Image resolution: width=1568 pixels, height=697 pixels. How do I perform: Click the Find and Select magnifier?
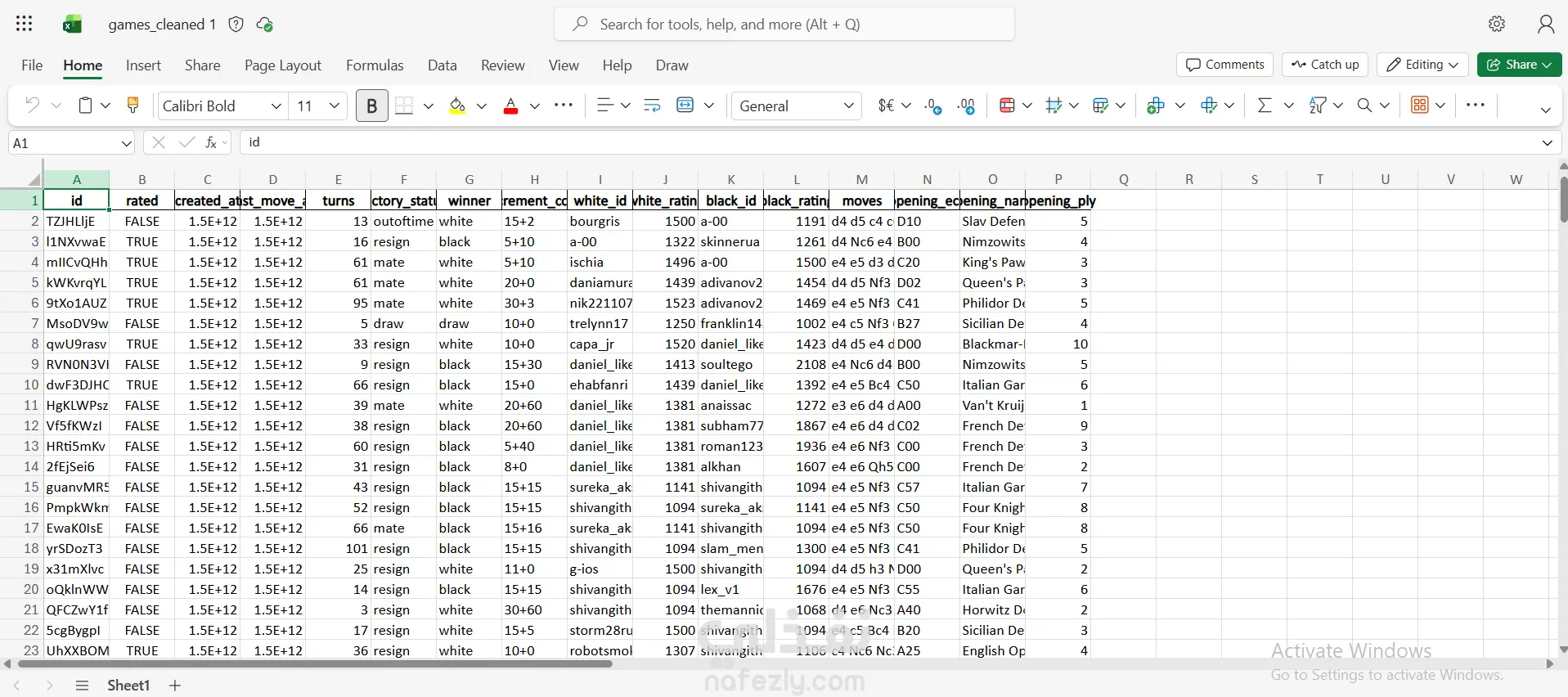tap(1364, 106)
